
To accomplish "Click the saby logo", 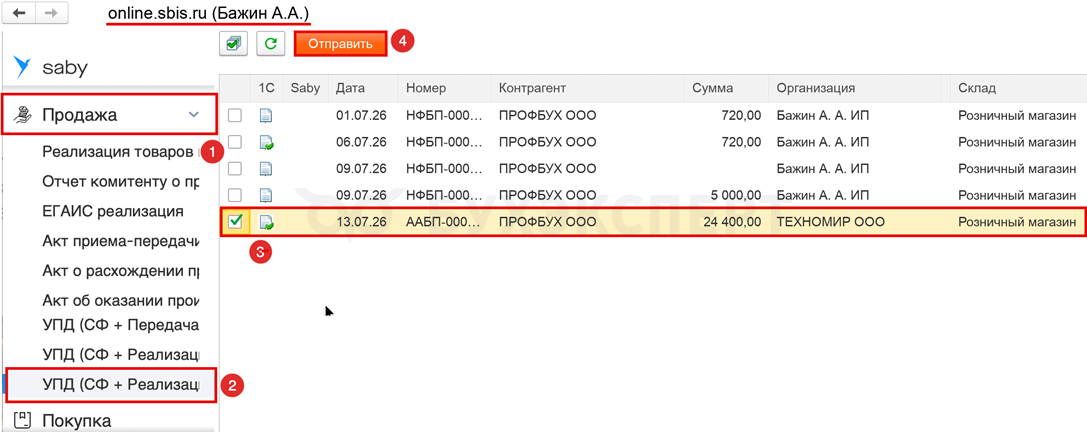I will tap(51, 68).
